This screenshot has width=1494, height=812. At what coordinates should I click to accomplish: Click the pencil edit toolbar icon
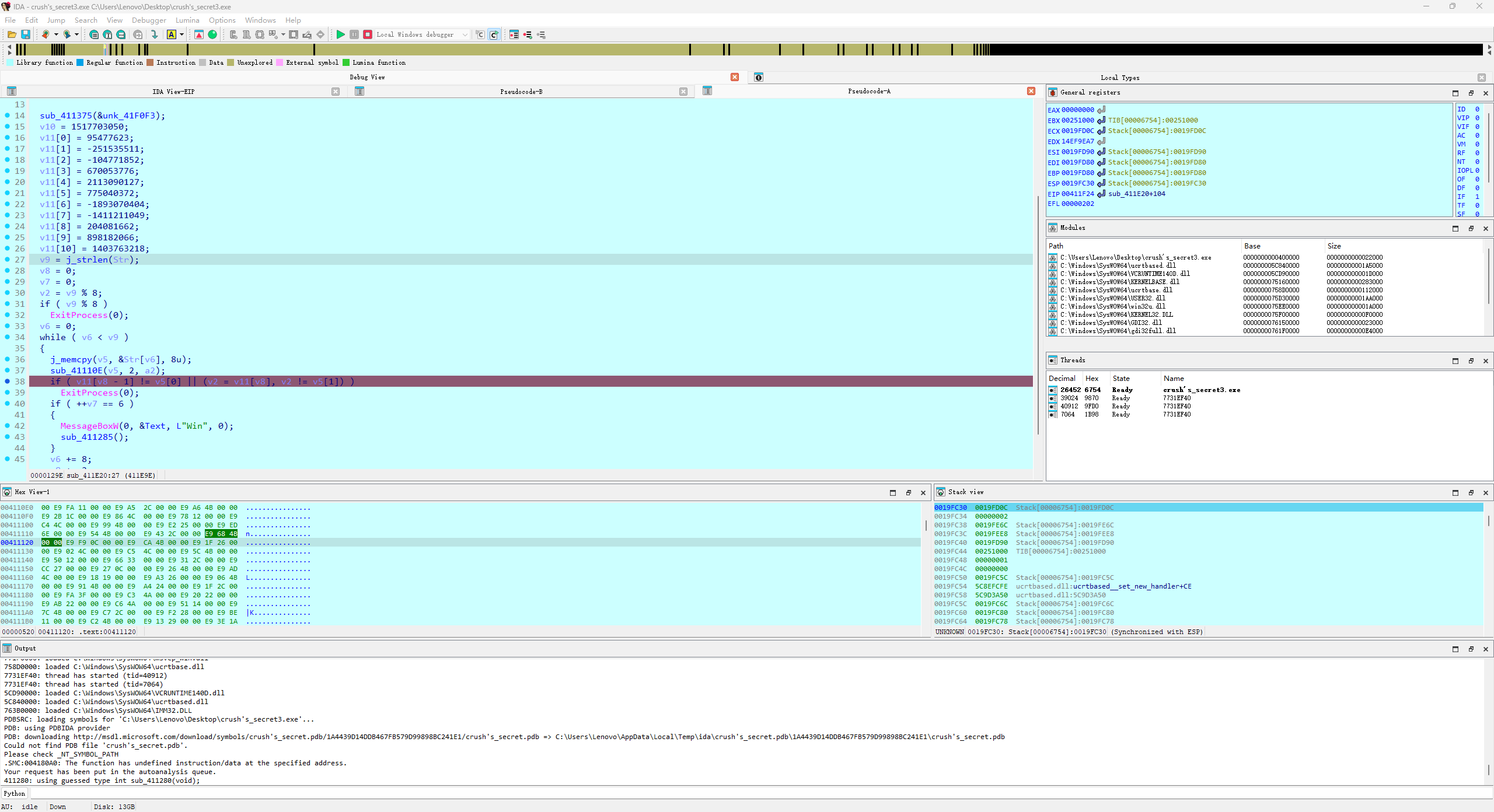(307, 35)
